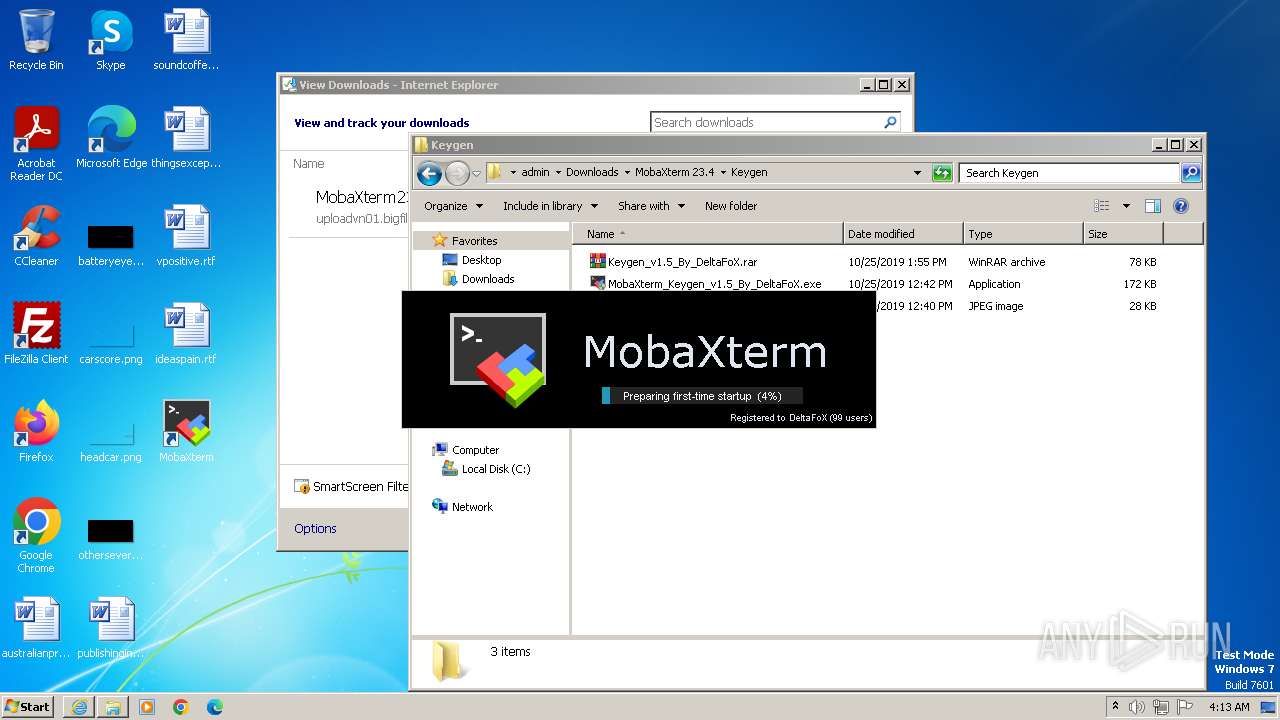
Task: Expand MobaXterm 23.4 breadcrumb arrow
Action: click(722, 172)
